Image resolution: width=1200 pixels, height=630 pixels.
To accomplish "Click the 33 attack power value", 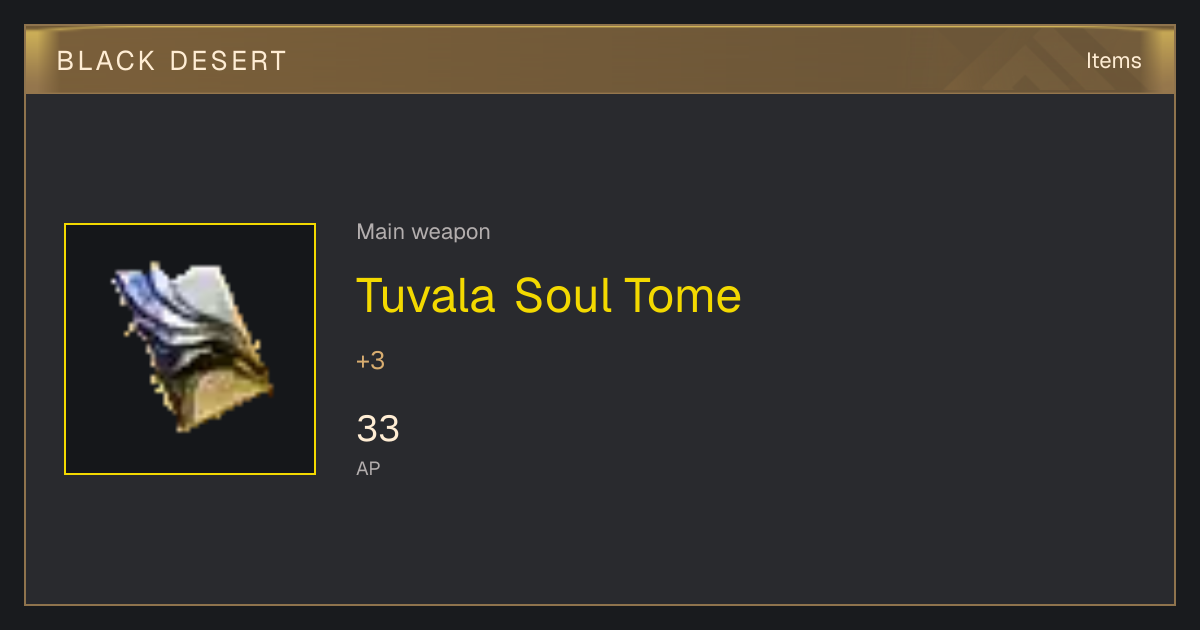I will [x=378, y=429].
